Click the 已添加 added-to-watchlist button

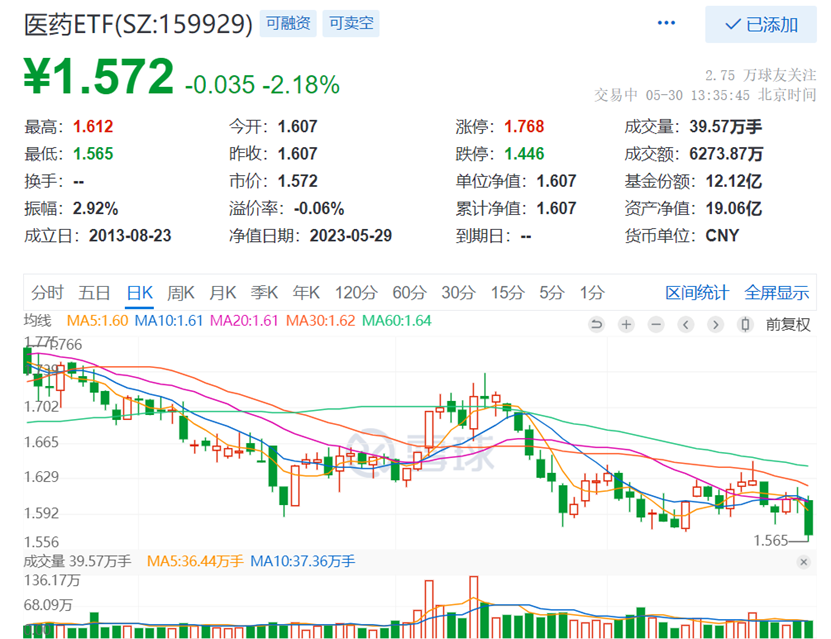pos(761,24)
